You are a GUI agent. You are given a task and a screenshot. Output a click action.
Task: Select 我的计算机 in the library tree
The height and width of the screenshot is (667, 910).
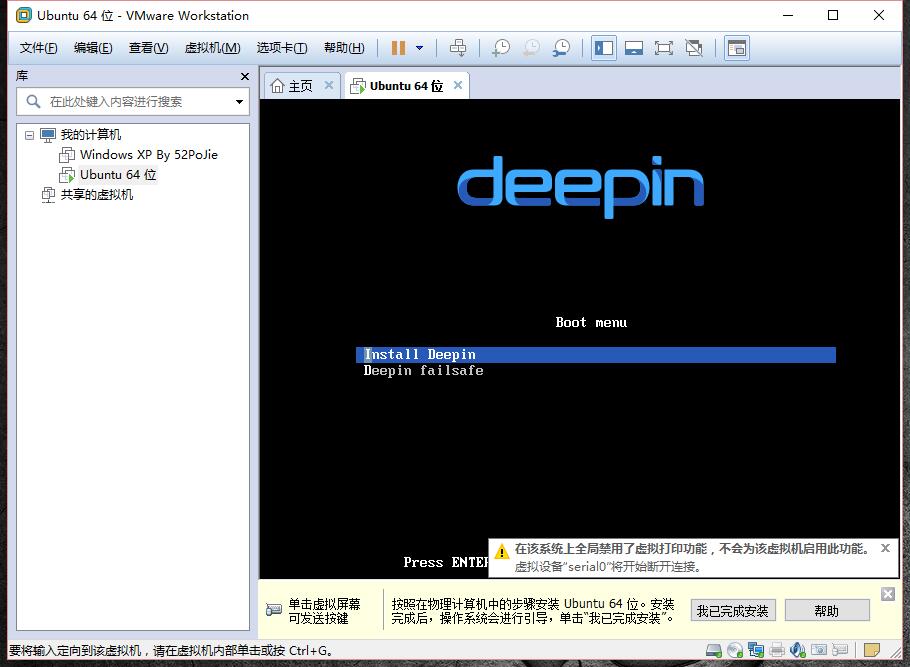click(91, 135)
